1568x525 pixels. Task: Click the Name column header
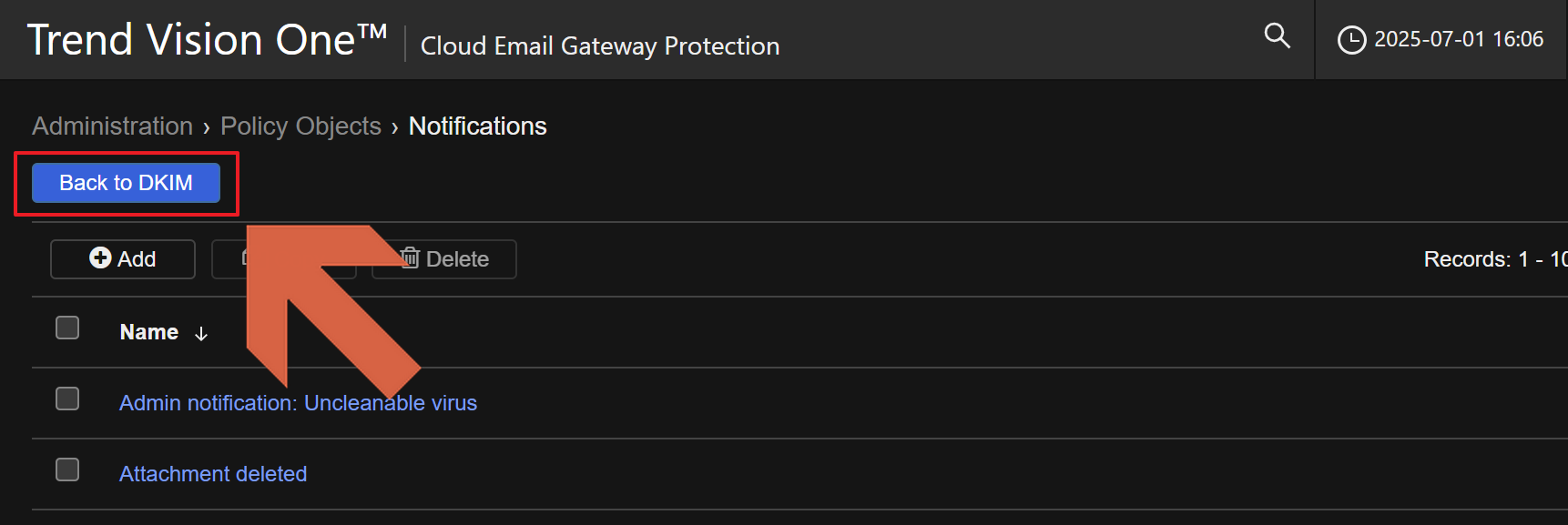(149, 332)
